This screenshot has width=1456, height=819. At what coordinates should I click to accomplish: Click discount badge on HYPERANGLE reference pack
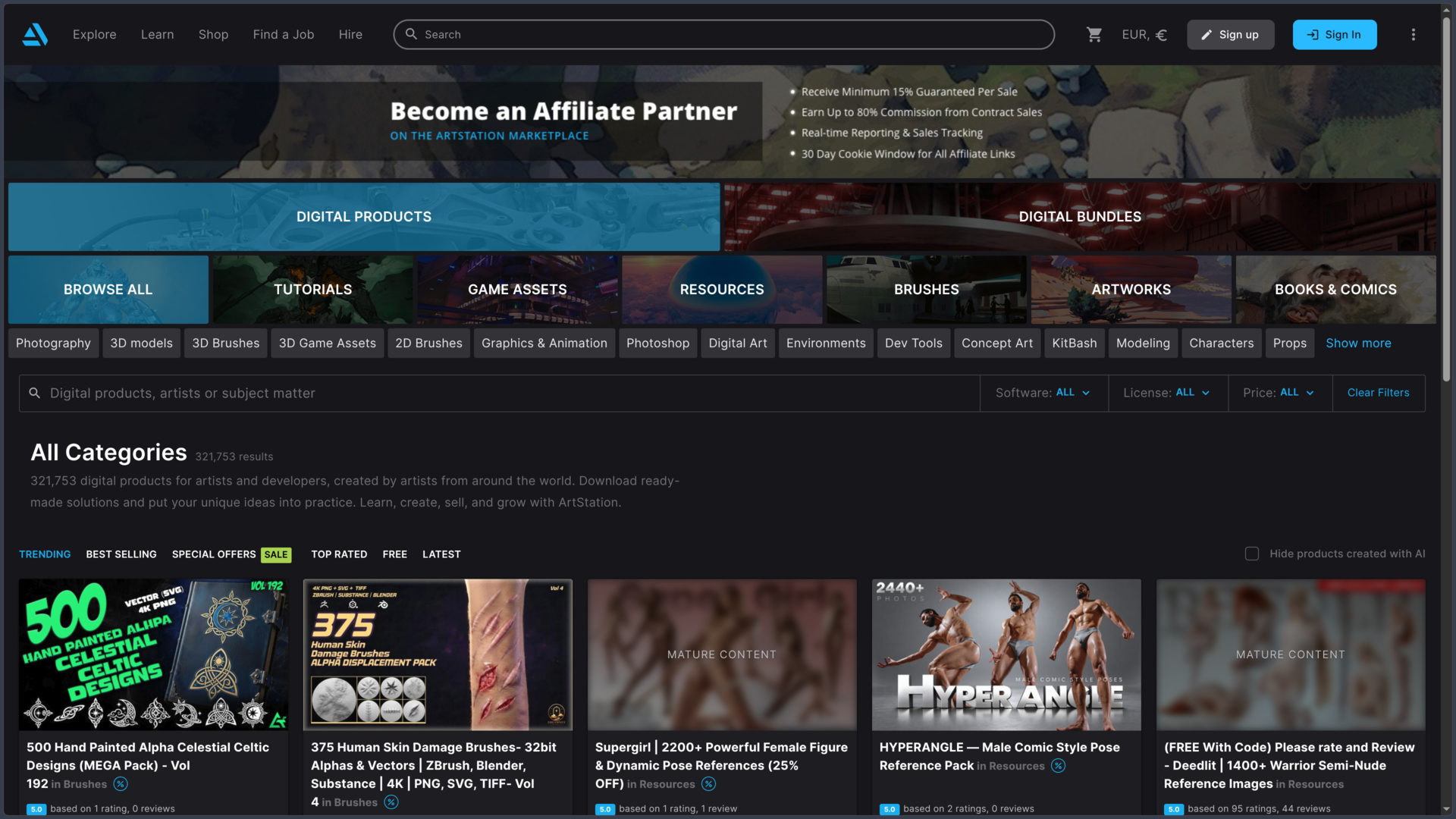[x=1058, y=766]
